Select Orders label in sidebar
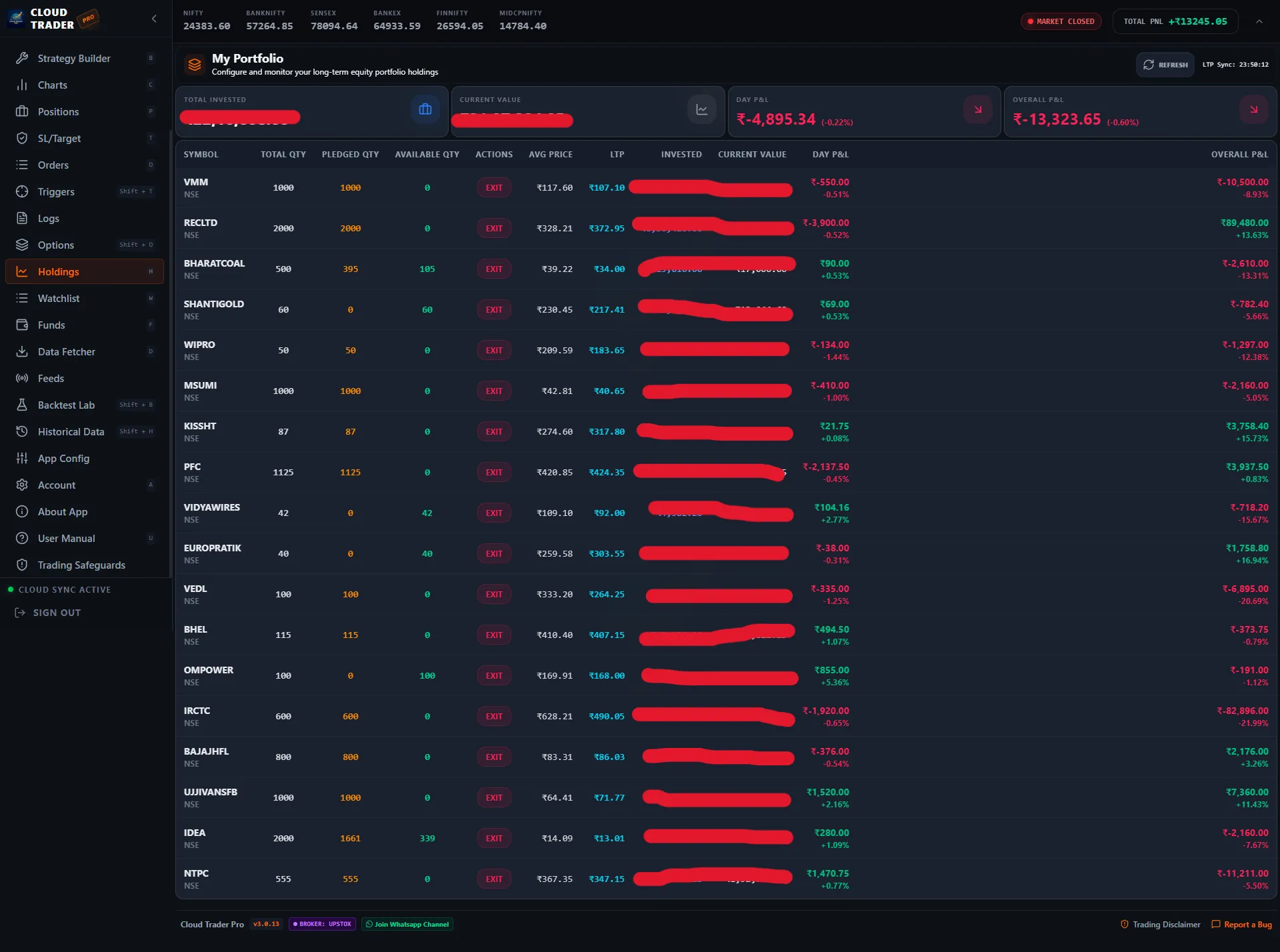1280x952 pixels. (x=53, y=165)
